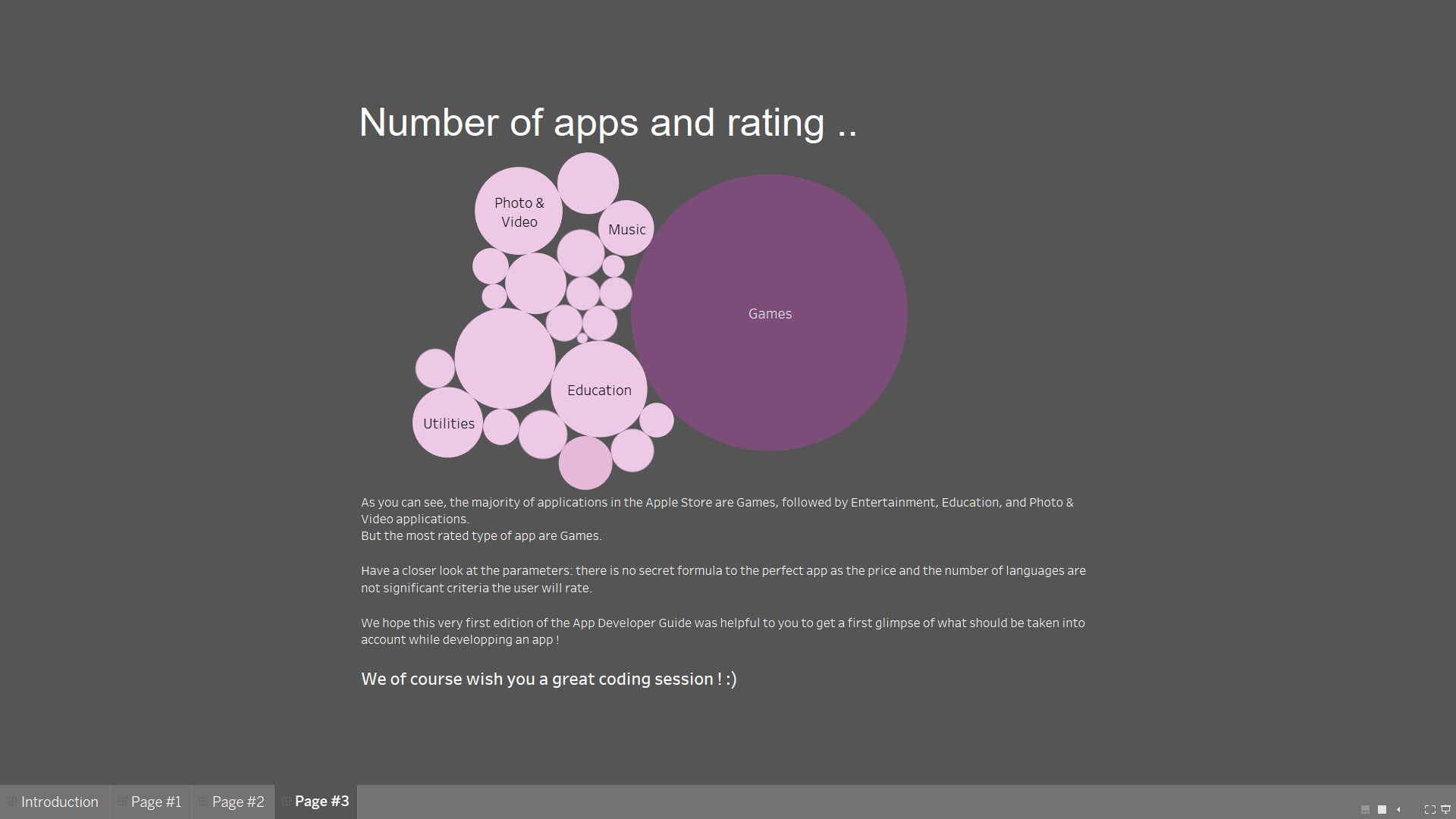Click the small bubble above Photo & Video
This screenshot has width=1456, height=819.
click(x=587, y=182)
